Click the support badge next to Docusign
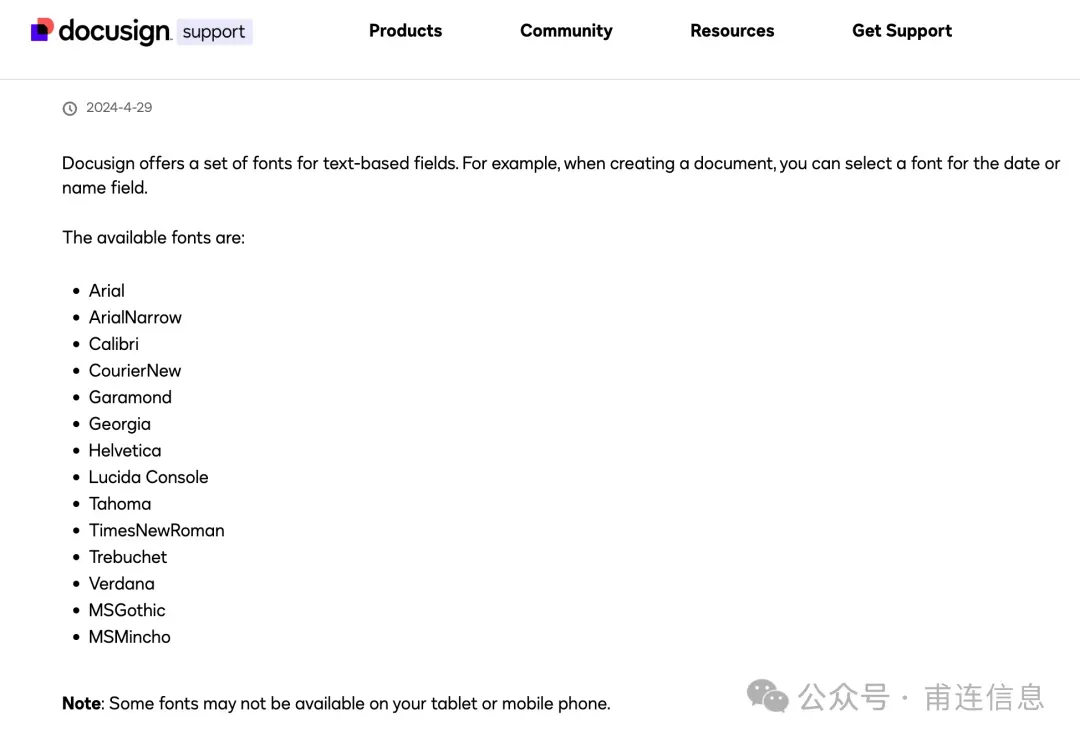1080x741 pixels. point(214,32)
